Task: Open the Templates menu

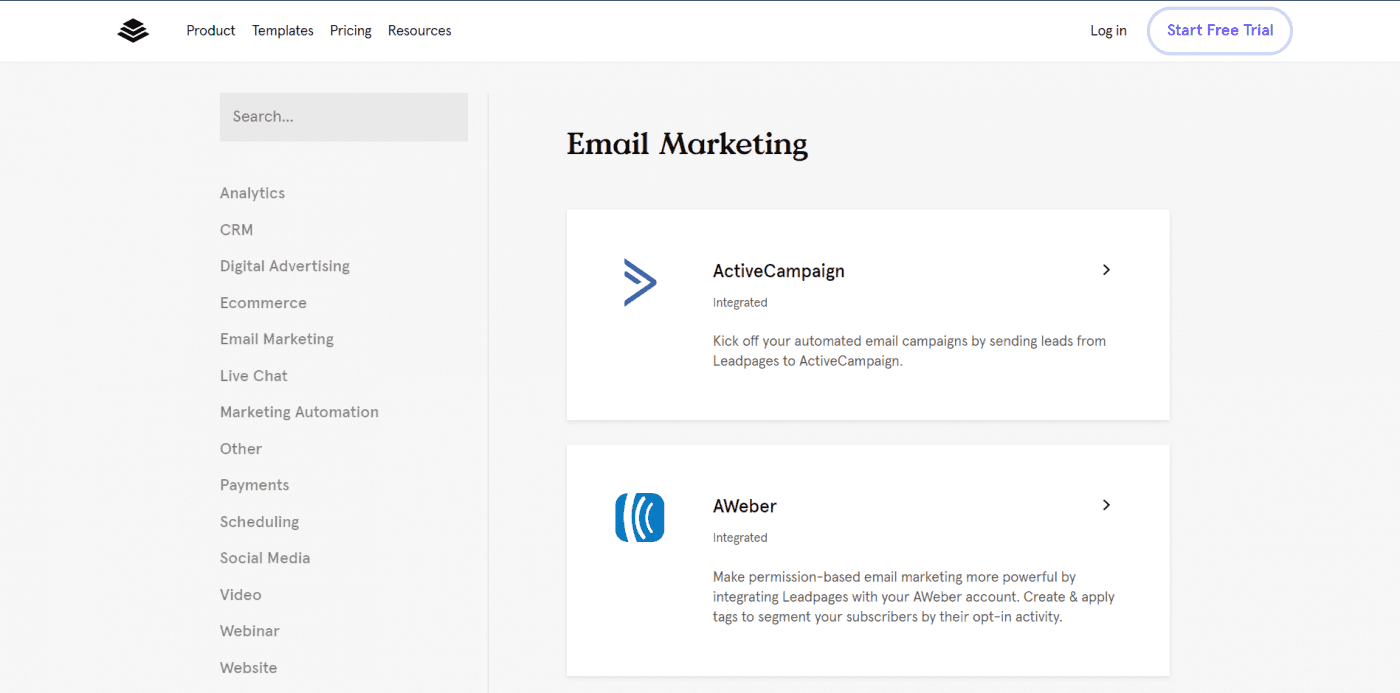Action: (283, 31)
